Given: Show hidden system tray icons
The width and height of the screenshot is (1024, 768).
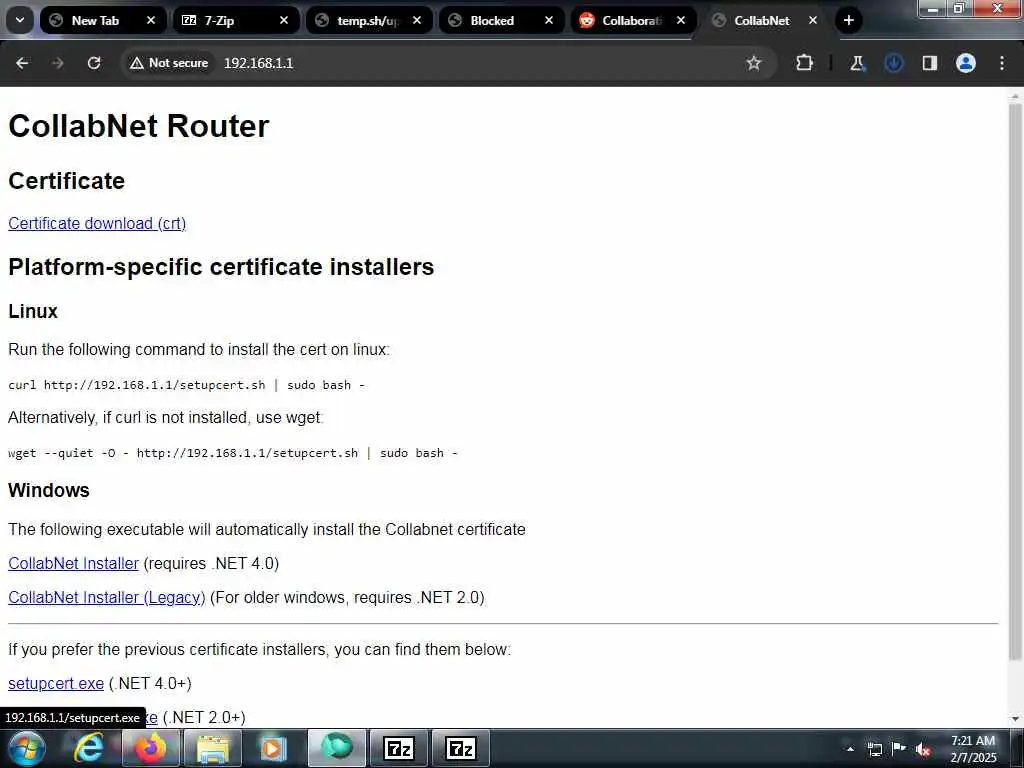Looking at the screenshot, I should point(850,749).
